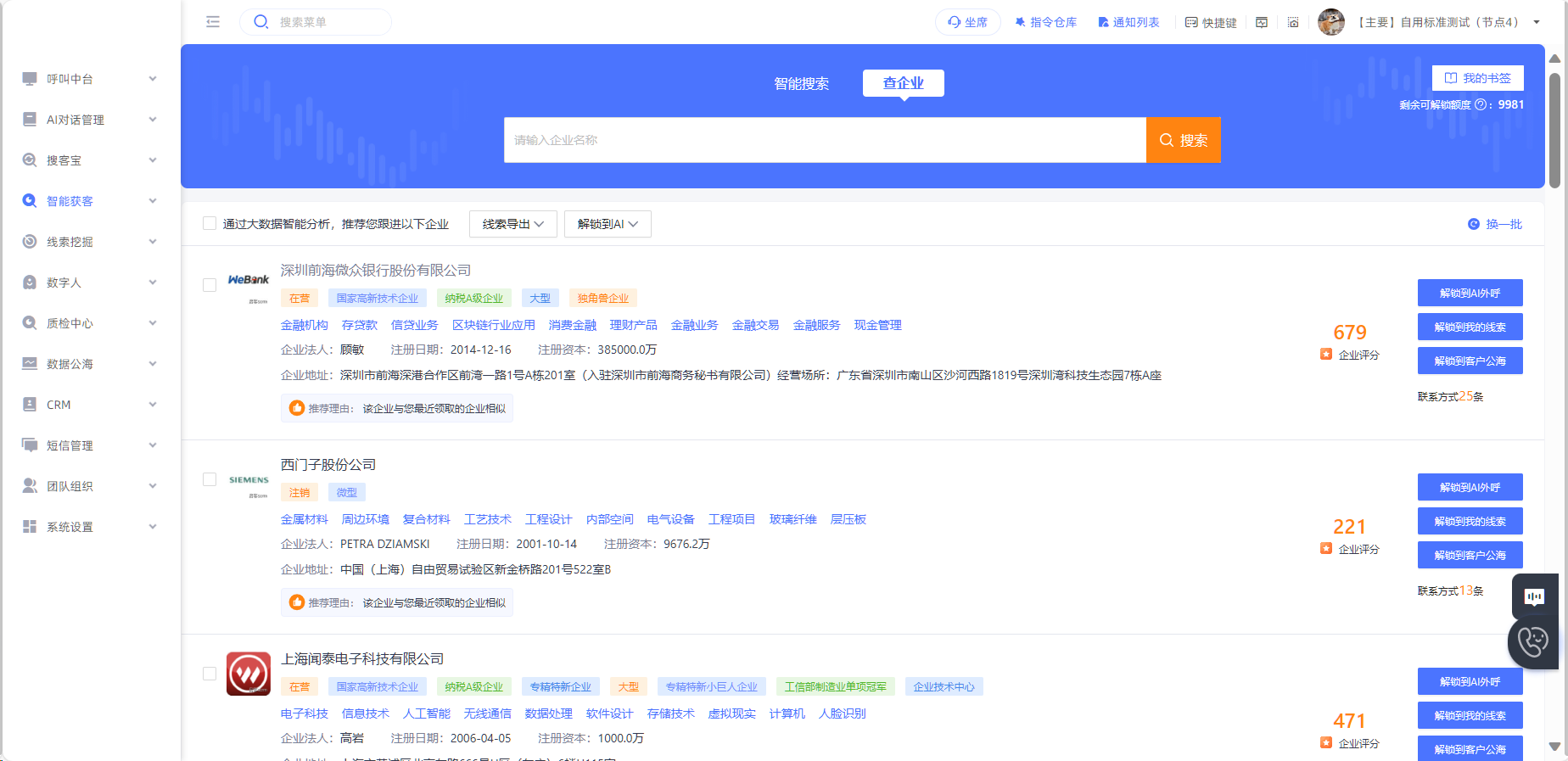The image size is (1568, 761).
Task: Check the box for 西门子股份公司
Action: click(210, 479)
